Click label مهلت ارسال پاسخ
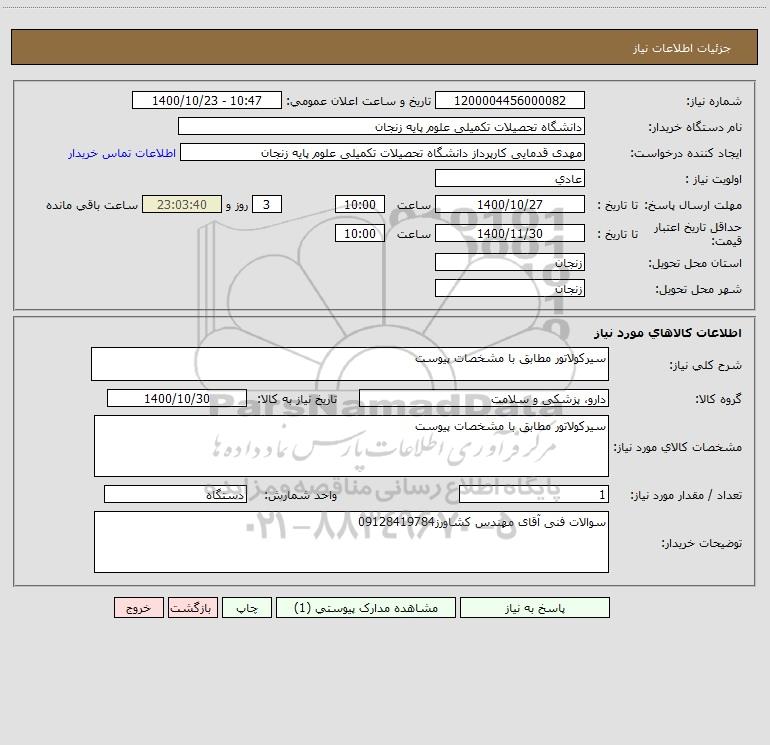Screen dimensions: 770x745 (692, 205)
